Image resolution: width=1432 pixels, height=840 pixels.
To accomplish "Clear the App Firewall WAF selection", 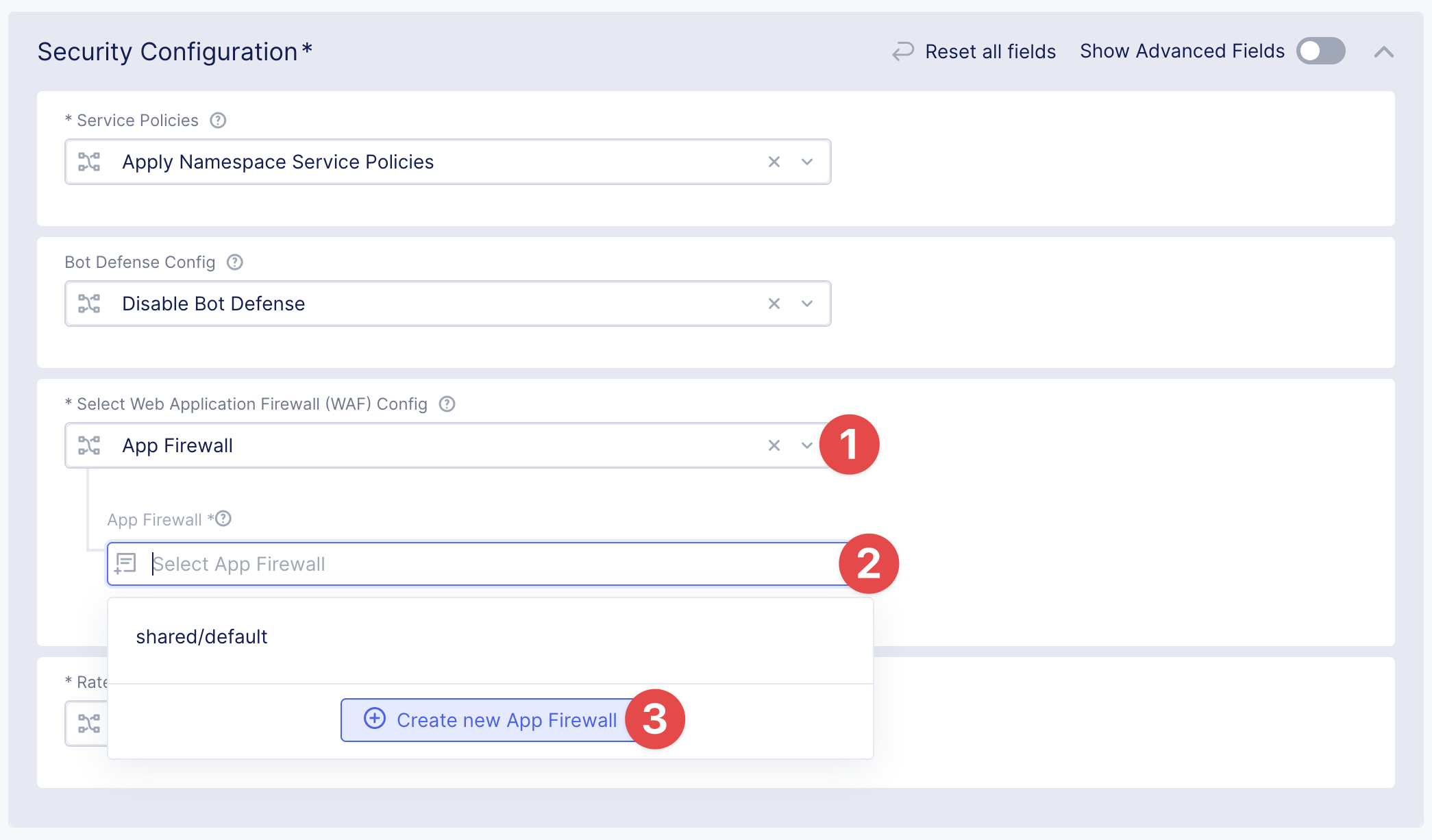I will 774,446.
